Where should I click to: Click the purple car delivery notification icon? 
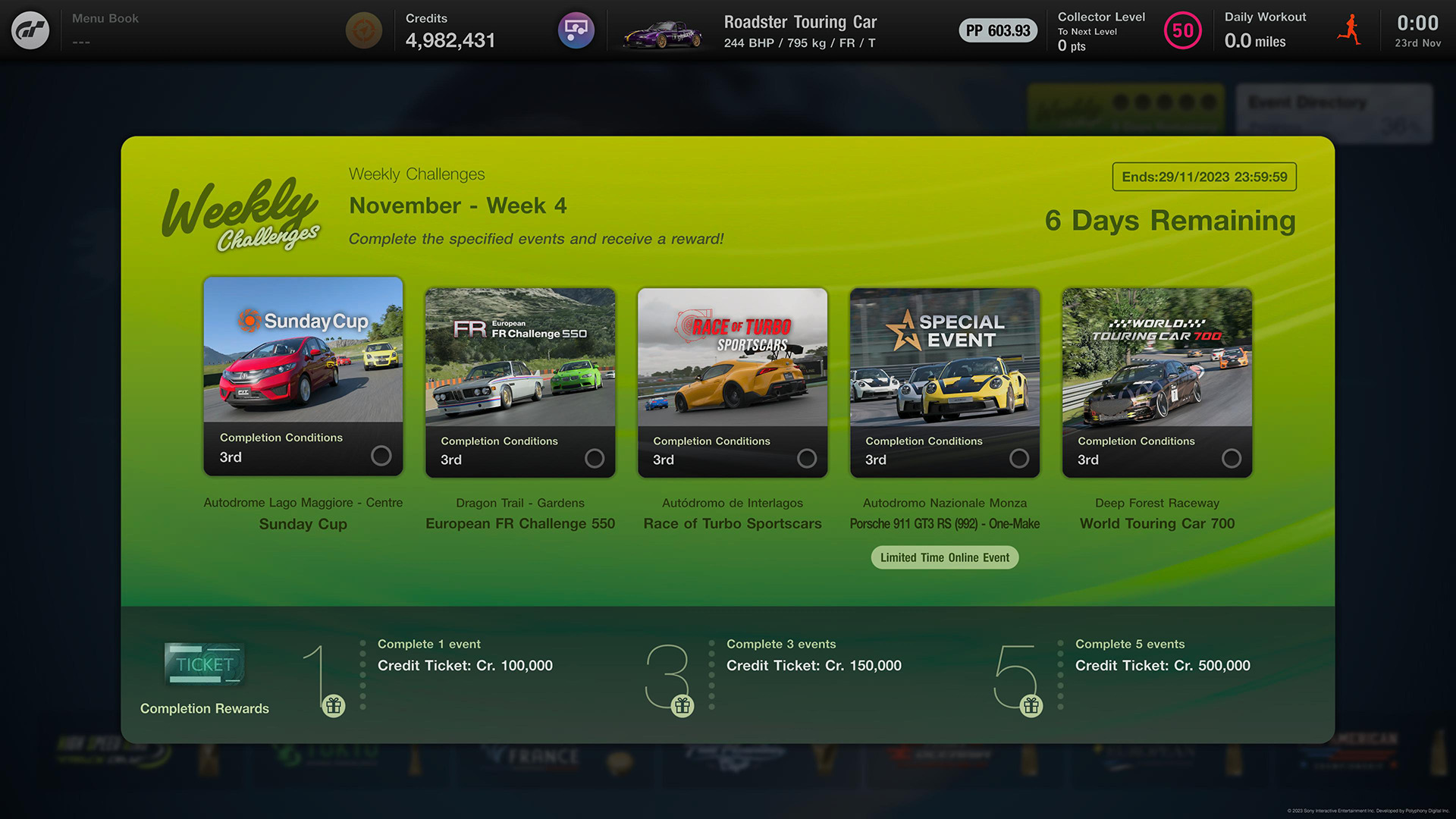pyautogui.click(x=576, y=33)
